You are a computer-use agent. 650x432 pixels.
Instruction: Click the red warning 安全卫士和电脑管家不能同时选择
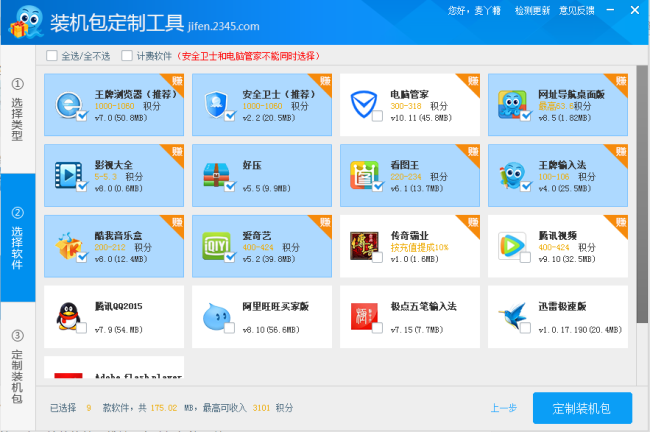[x=249, y=56]
